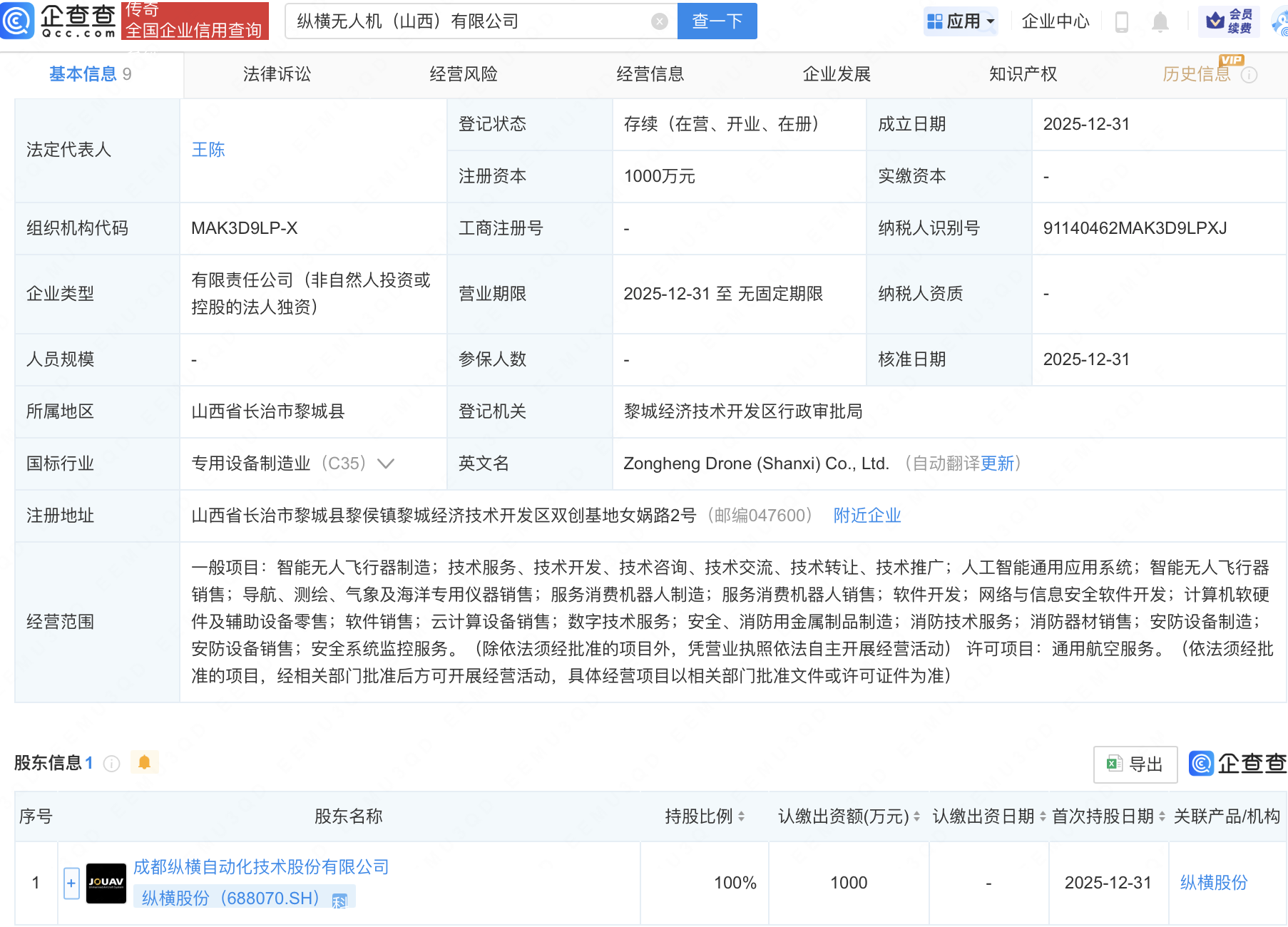Switch to the 法律诉讼 tab
This screenshot has height=927, width=1288.
click(x=277, y=74)
